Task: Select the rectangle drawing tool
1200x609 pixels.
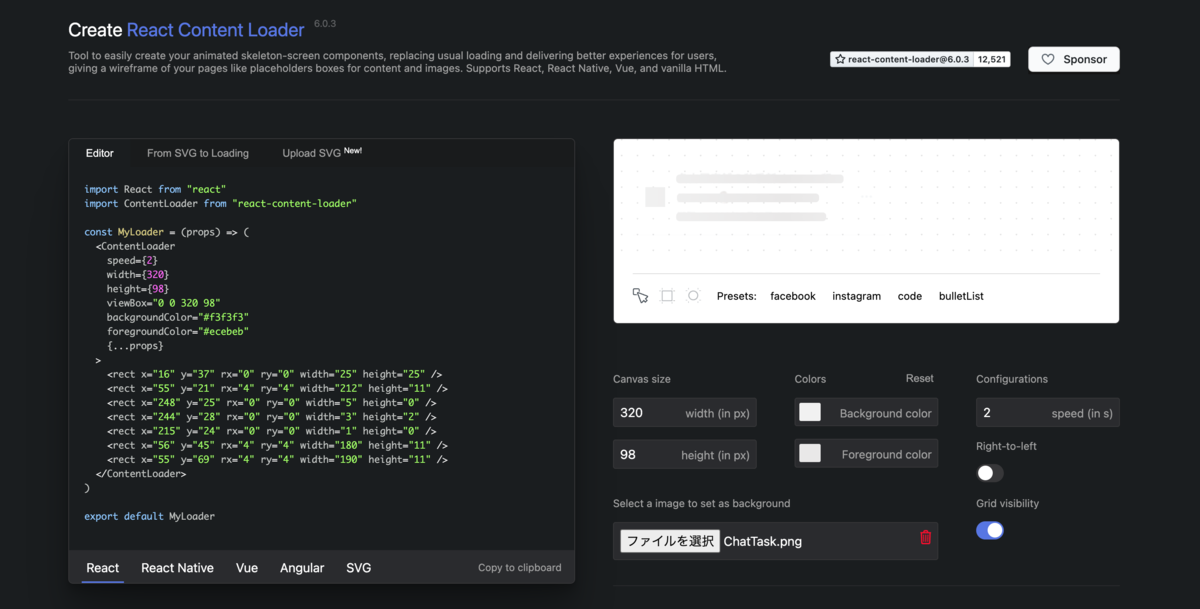Action: click(x=667, y=296)
